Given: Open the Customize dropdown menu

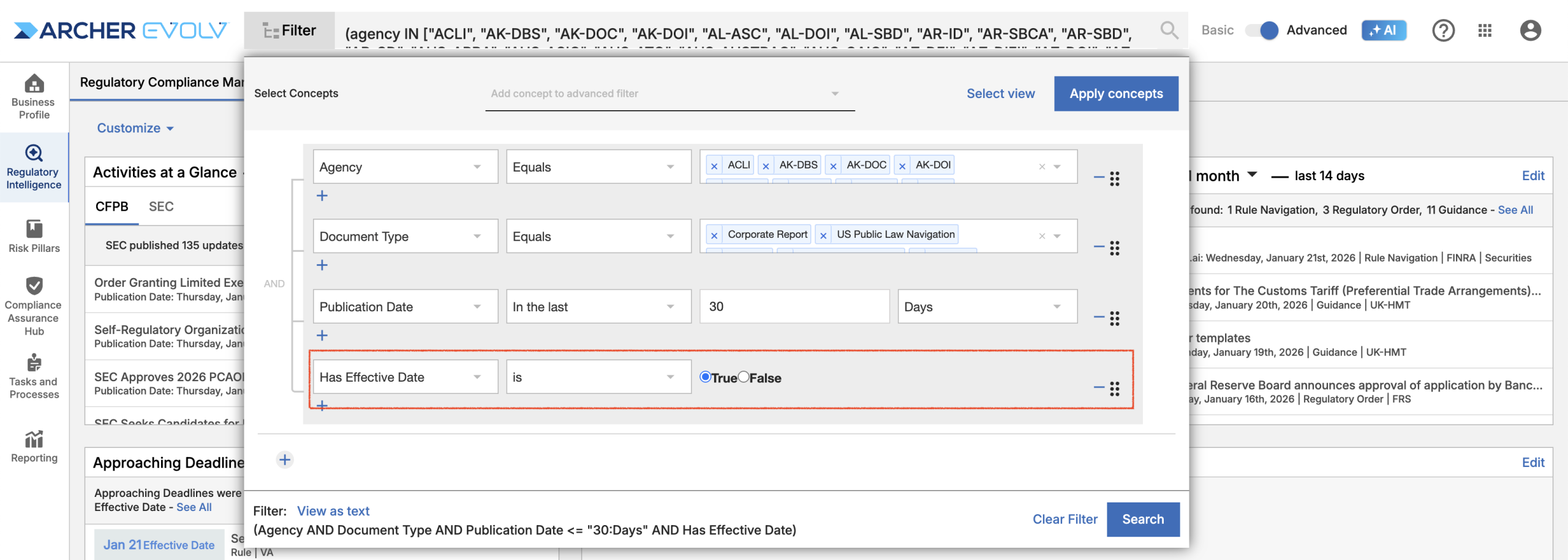Looking at the screenshot, I should point(135,128).
